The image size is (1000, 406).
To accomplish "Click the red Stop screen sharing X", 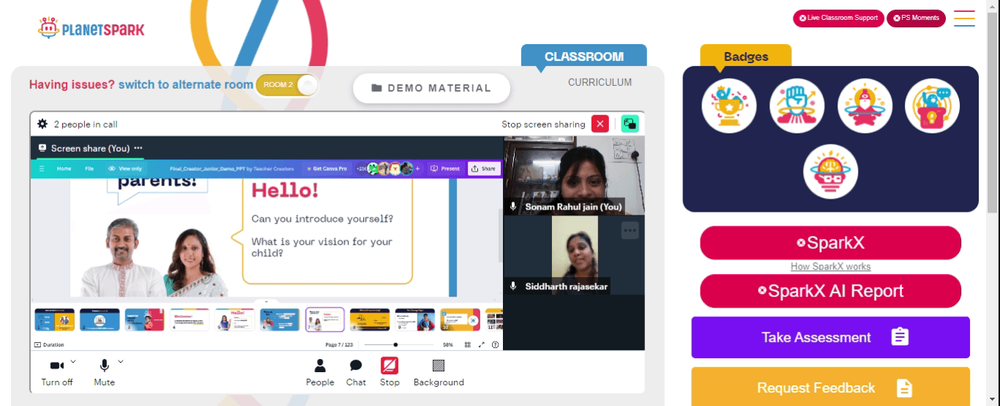I will [x=600, y=124].
